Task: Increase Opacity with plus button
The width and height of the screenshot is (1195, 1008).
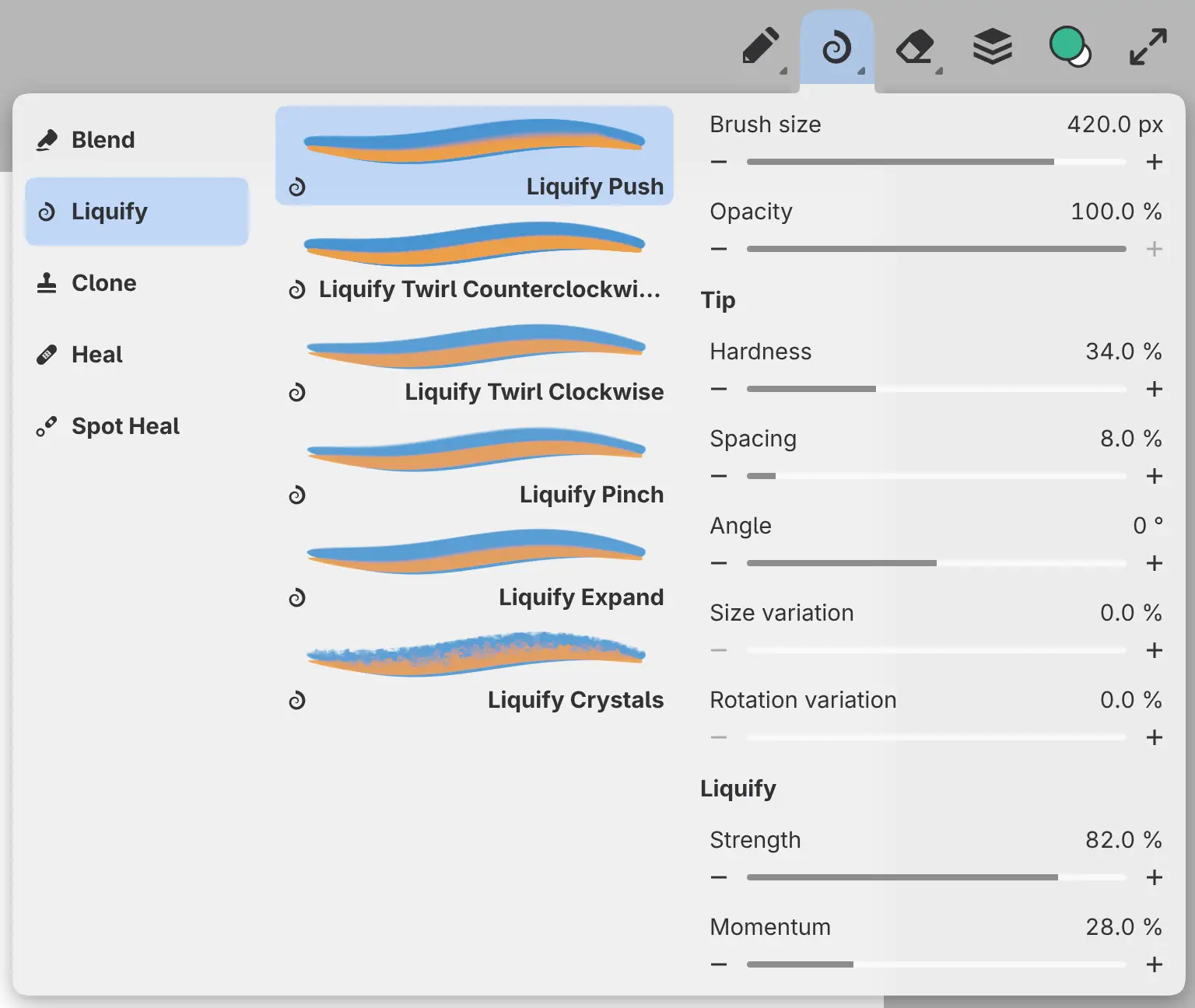Action: (1155, 249)
